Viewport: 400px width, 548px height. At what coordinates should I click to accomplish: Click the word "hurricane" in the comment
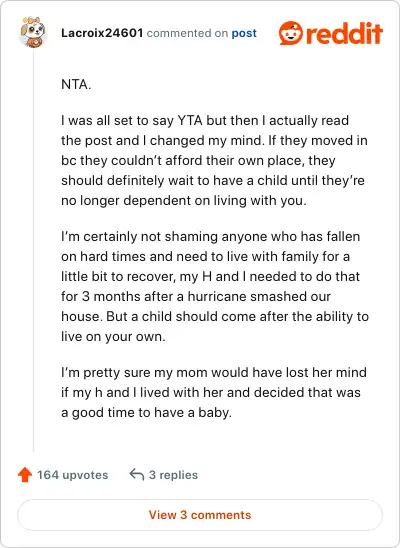(217, 296)
